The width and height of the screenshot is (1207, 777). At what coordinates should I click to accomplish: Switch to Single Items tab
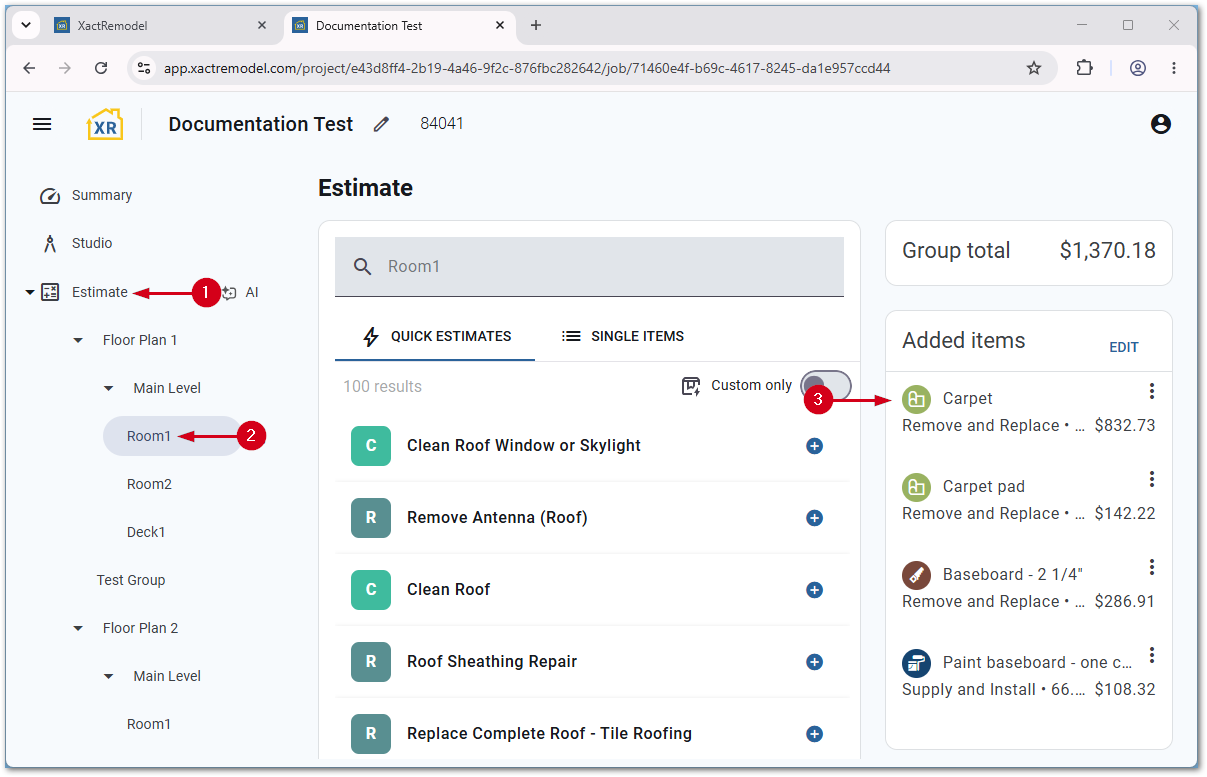(622, 336)
